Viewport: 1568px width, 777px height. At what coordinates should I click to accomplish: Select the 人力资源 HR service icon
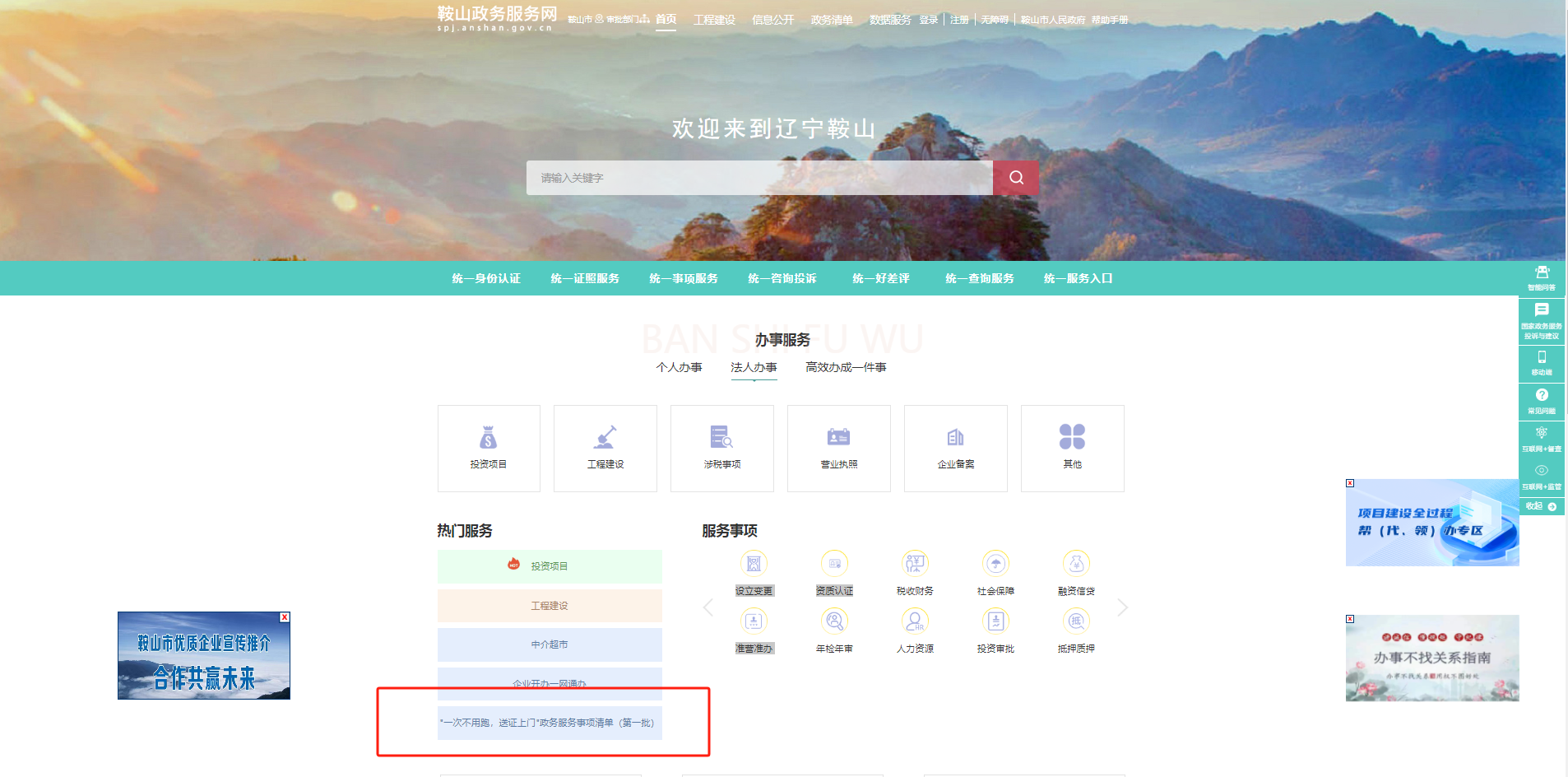[x=914, y=621]
